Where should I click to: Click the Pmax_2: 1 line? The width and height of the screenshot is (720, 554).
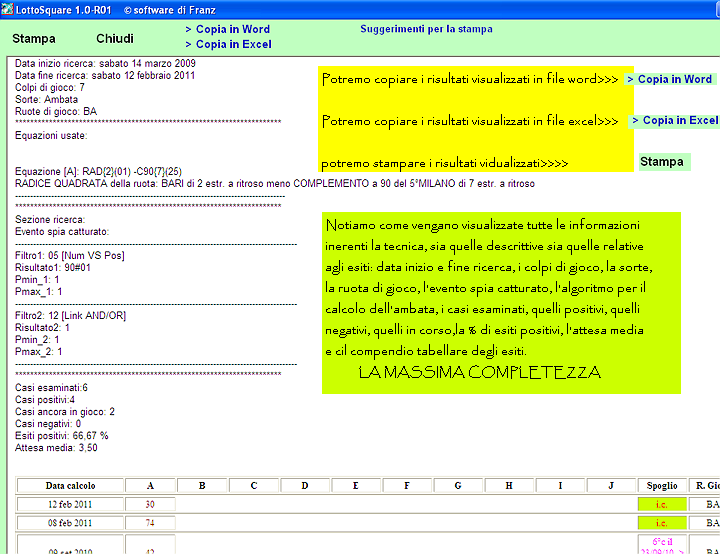coord(39,351)
